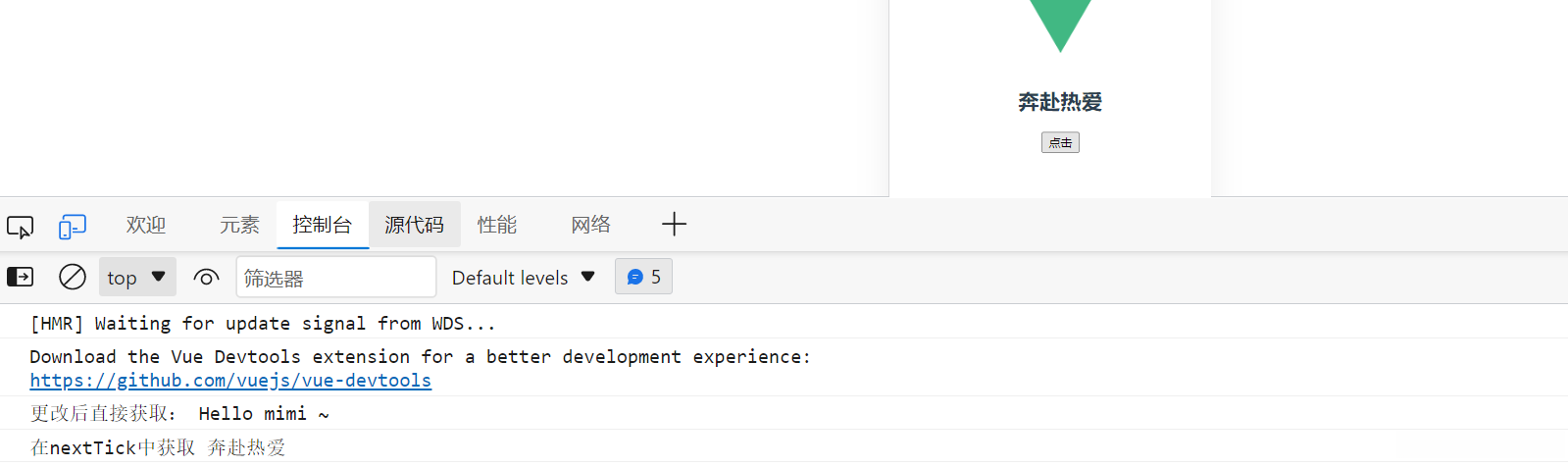Toggle device emulation icon
This screenshot has height=467, width=1568.
[x=73, y=227]
